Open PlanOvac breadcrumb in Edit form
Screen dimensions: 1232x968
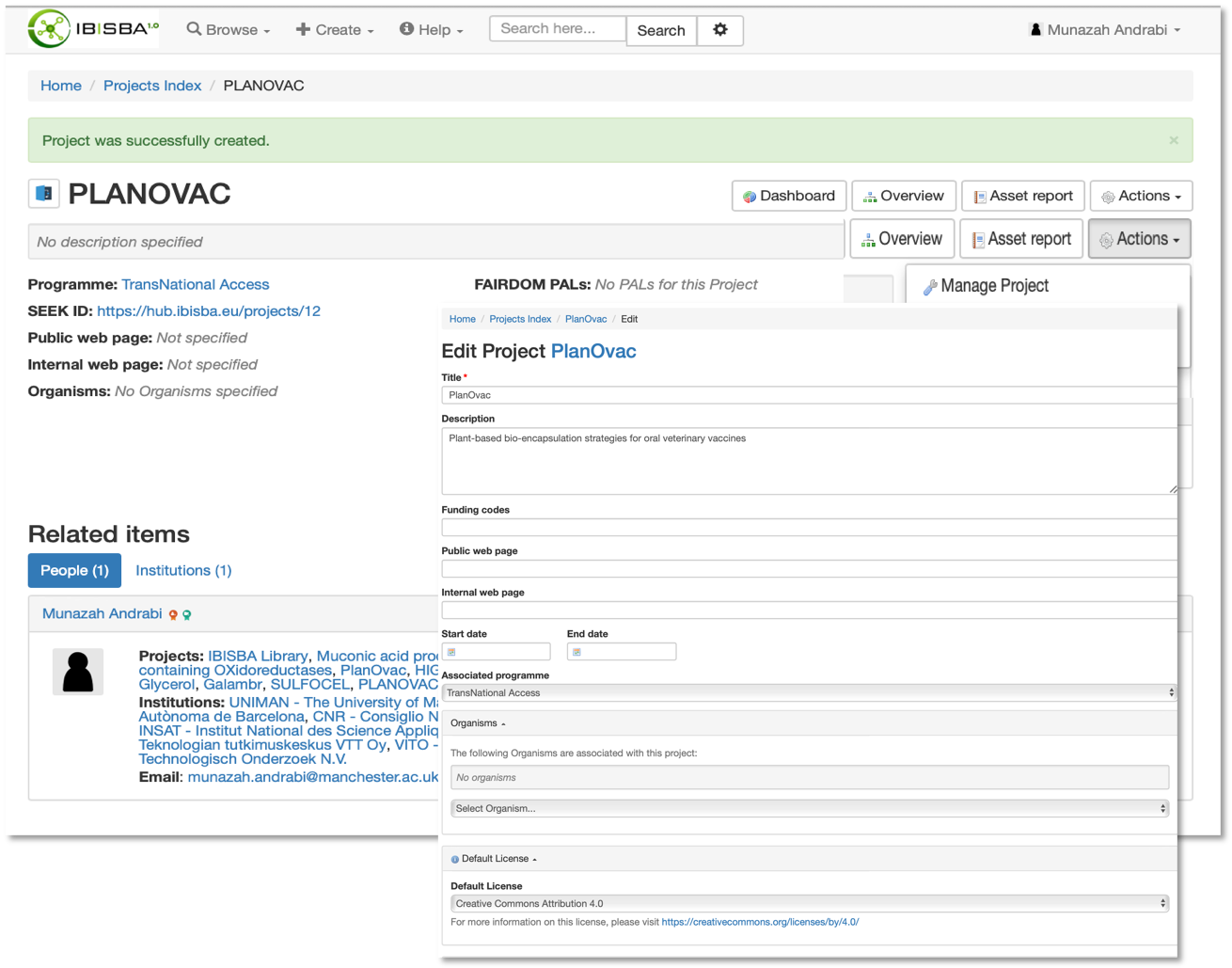click(586, 319)
